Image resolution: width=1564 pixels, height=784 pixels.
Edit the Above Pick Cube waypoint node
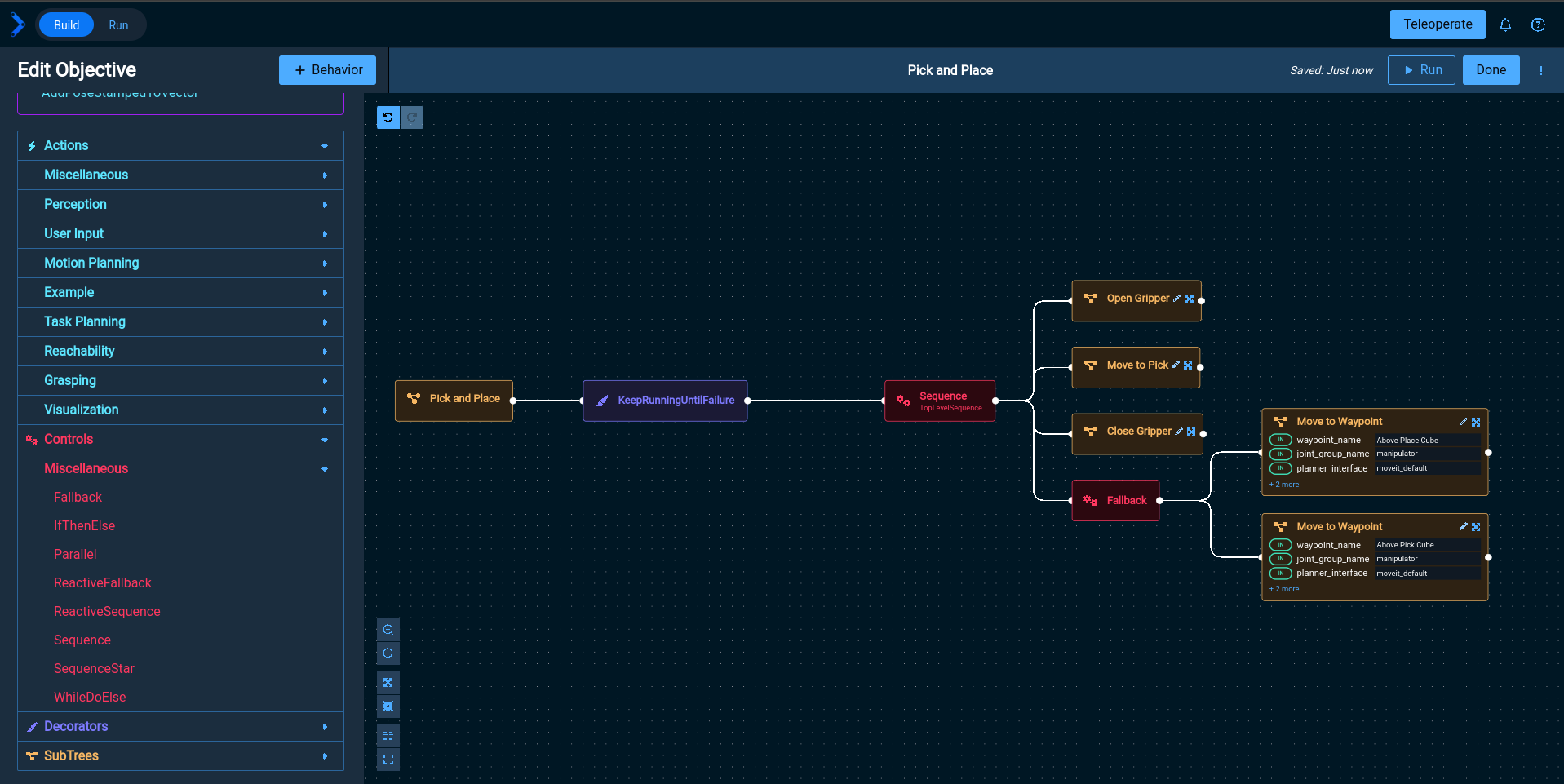(1464, 527)
